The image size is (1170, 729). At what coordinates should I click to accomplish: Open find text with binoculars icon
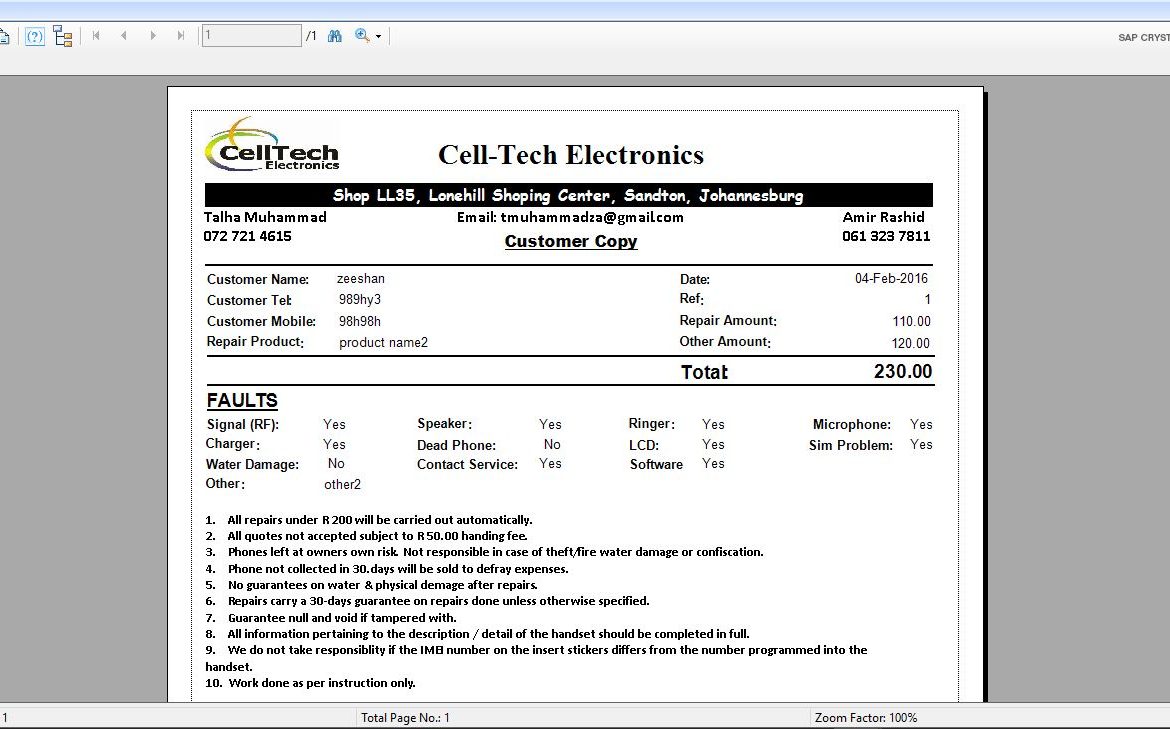click(x=335, y=36)
